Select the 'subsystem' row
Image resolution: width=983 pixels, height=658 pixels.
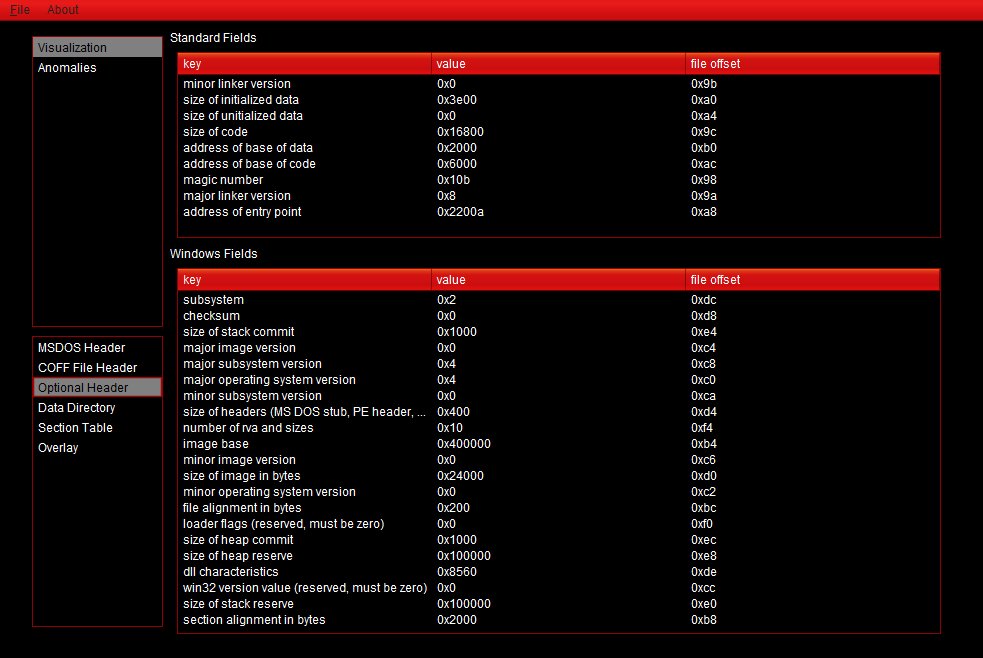point(559,300)
